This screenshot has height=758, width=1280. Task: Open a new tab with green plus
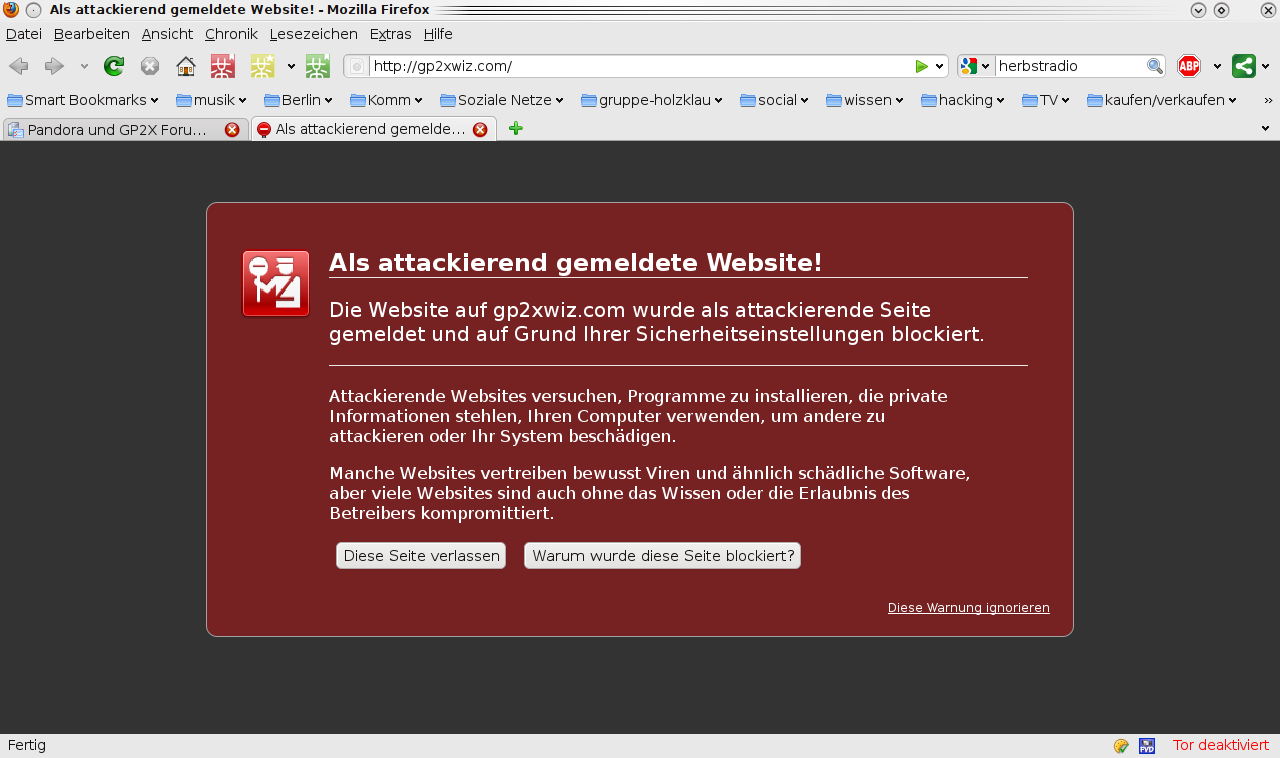tap(516, 129)
